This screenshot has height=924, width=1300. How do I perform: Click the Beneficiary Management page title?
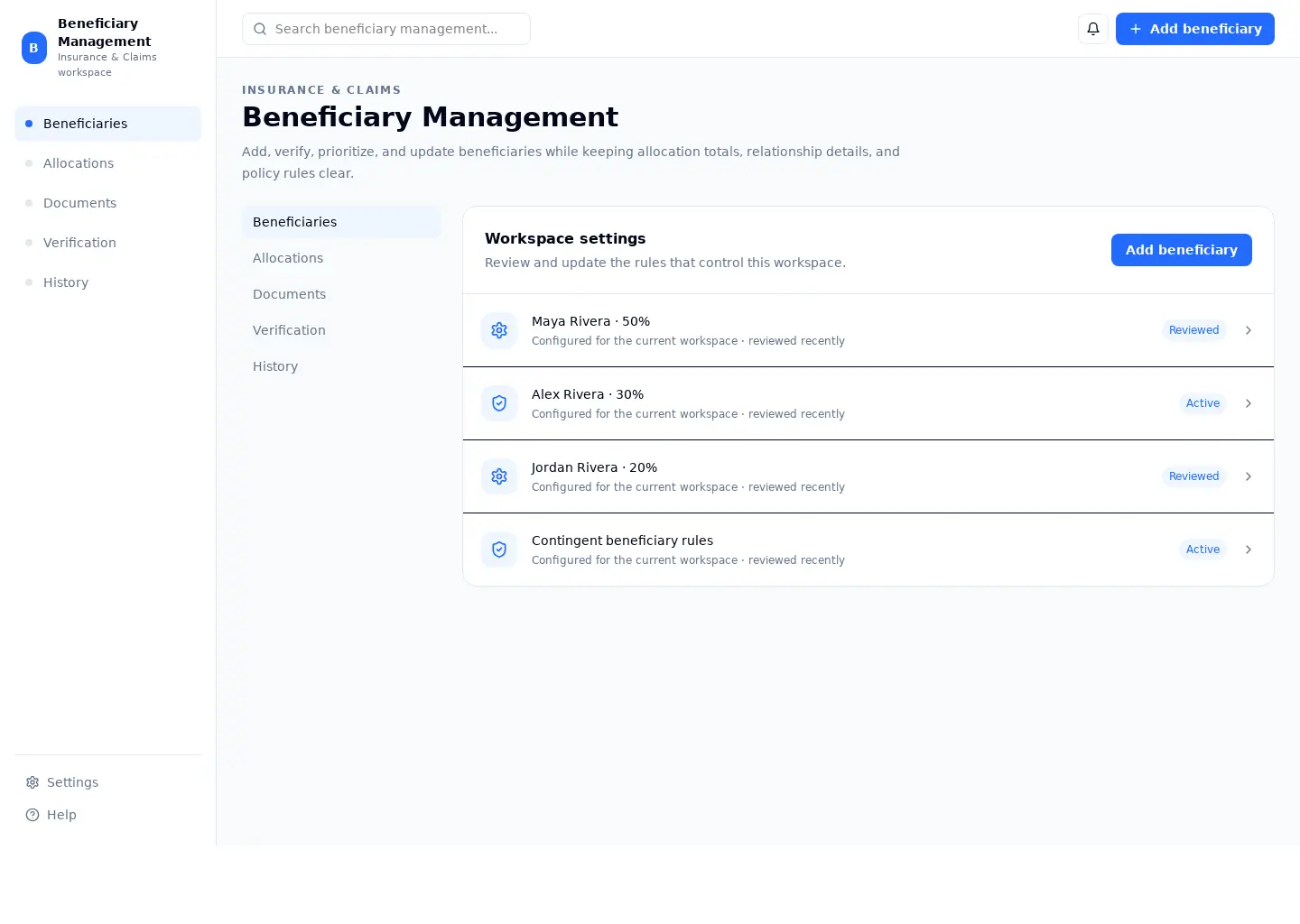tap(430, 117)
